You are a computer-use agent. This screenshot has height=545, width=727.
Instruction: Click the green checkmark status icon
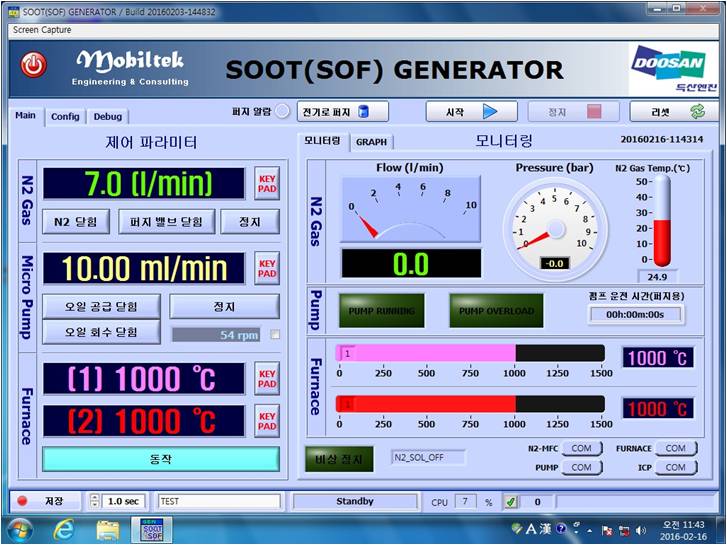(511, 501)
